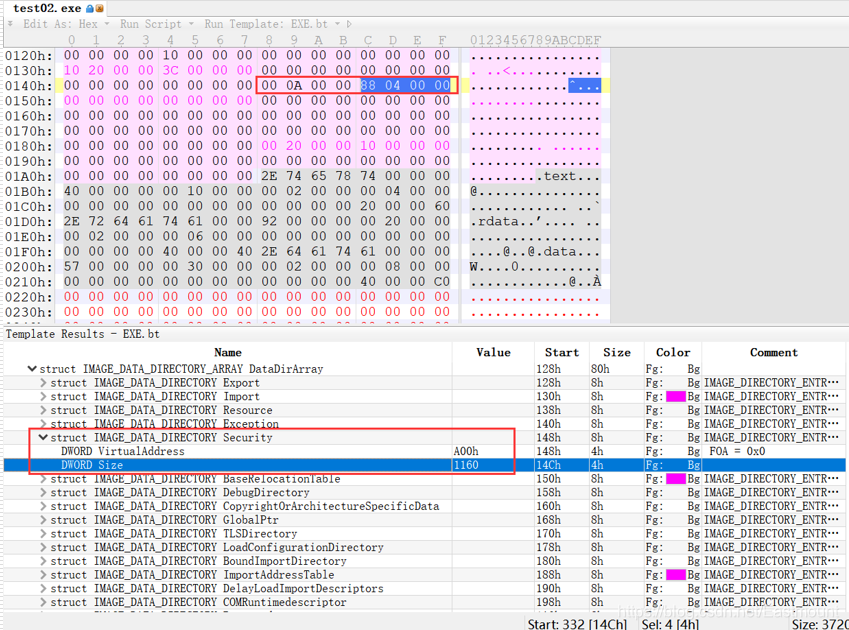The image size is (849, 630).
Task: Click hex byte 0A in row 0140h
Action: pos(294,86)
